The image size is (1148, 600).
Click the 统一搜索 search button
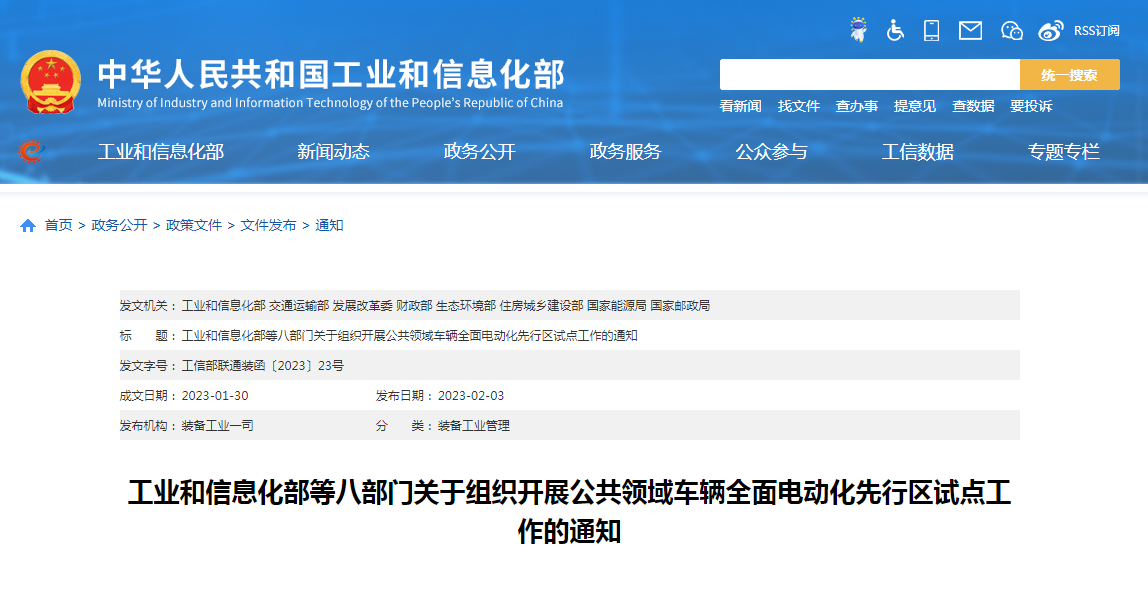(1070, 75)
